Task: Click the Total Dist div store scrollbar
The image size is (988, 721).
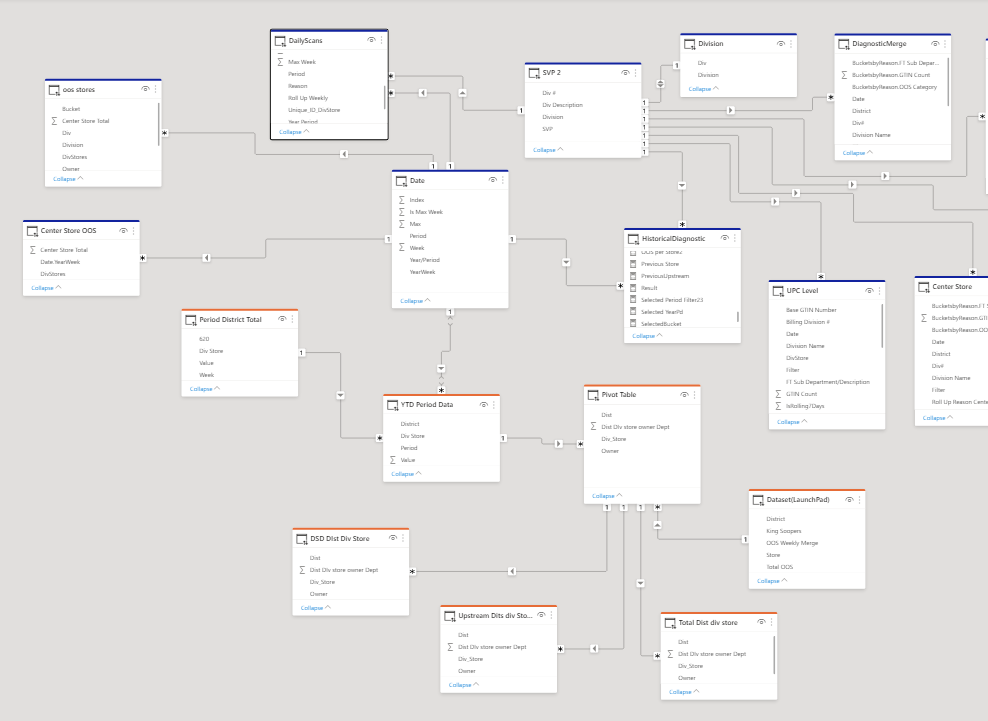Action: click(774, 654)
